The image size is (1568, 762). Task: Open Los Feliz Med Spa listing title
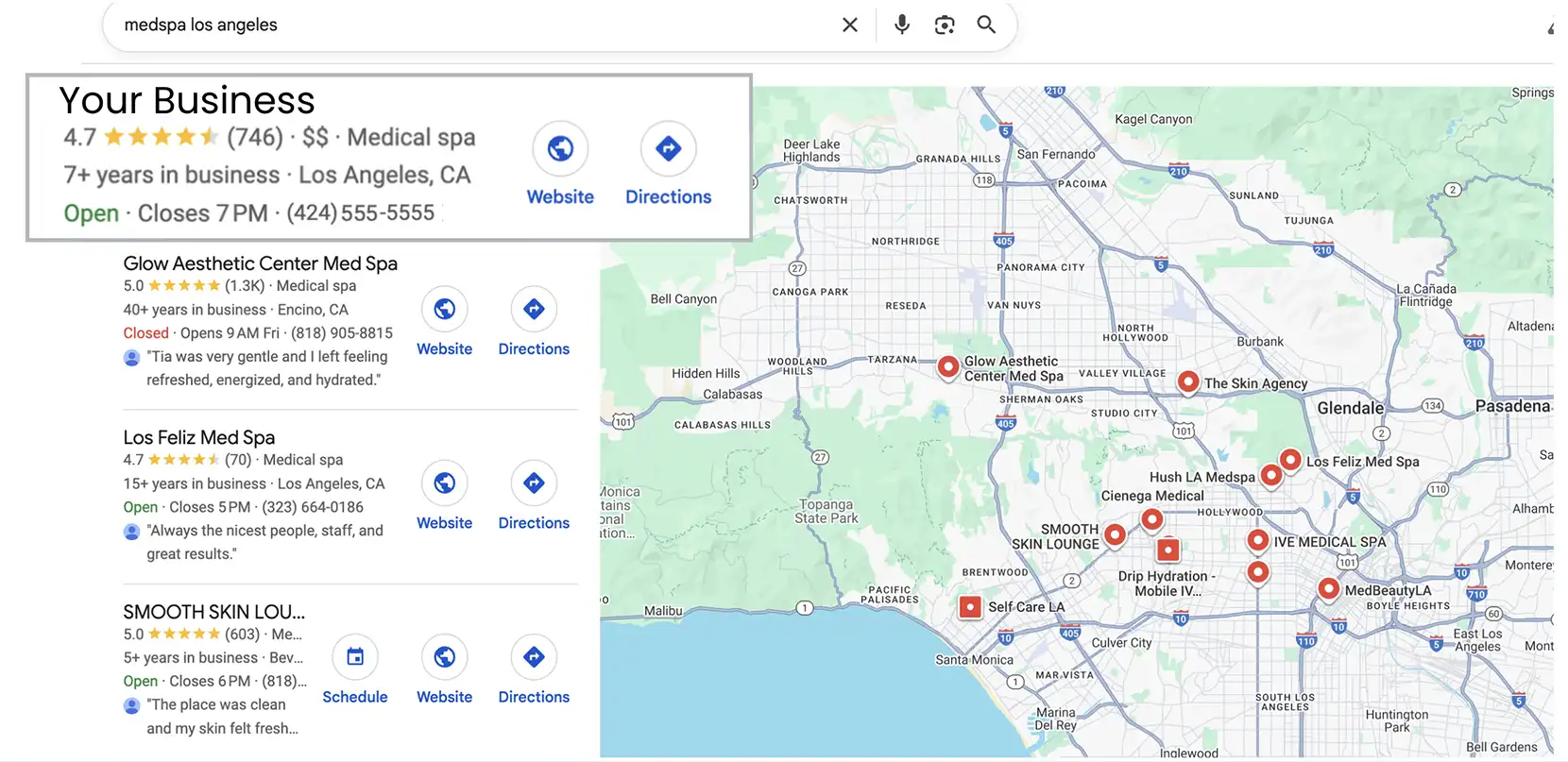click(x=198, y=437)
